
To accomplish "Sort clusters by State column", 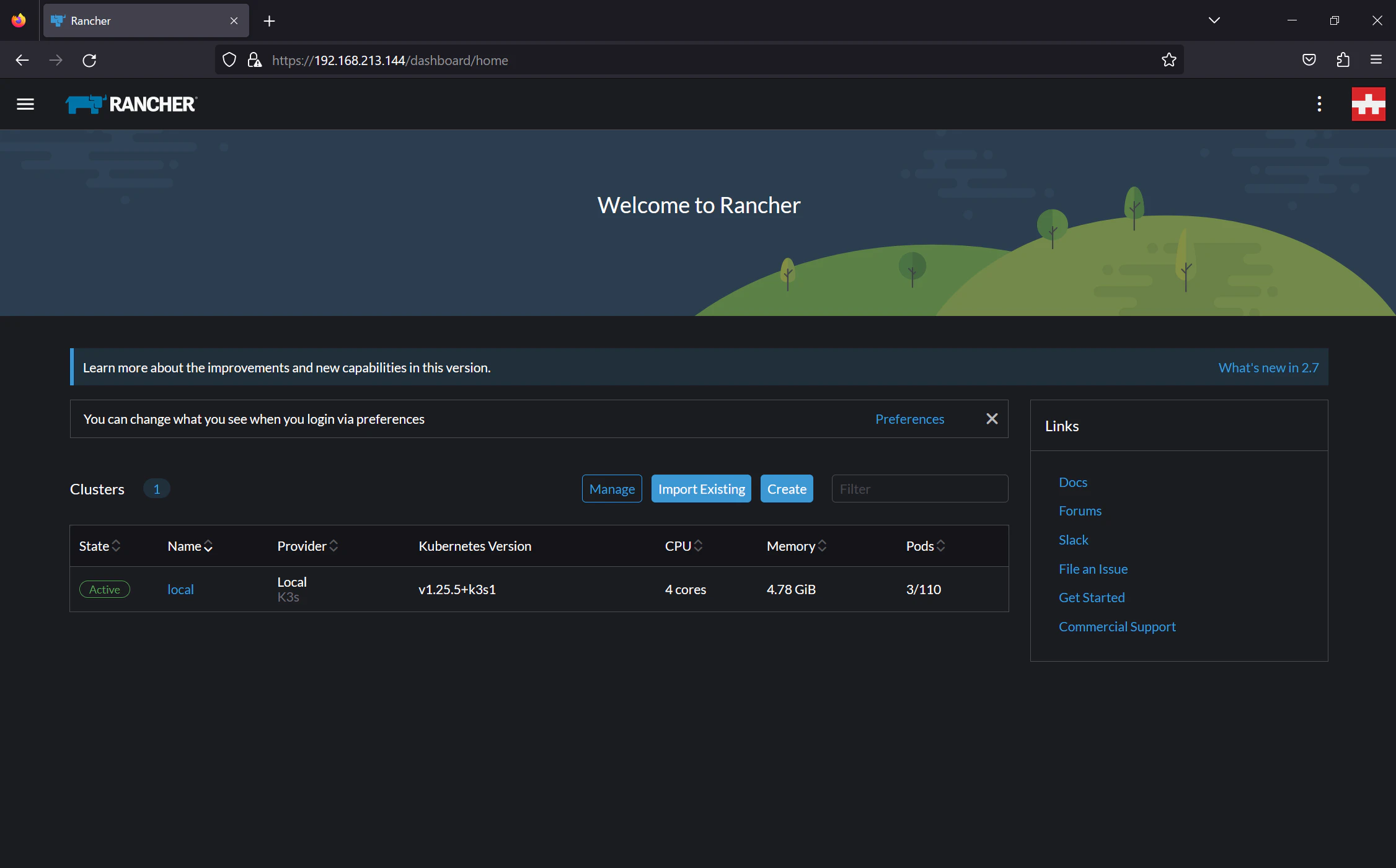I will point(99,546).
